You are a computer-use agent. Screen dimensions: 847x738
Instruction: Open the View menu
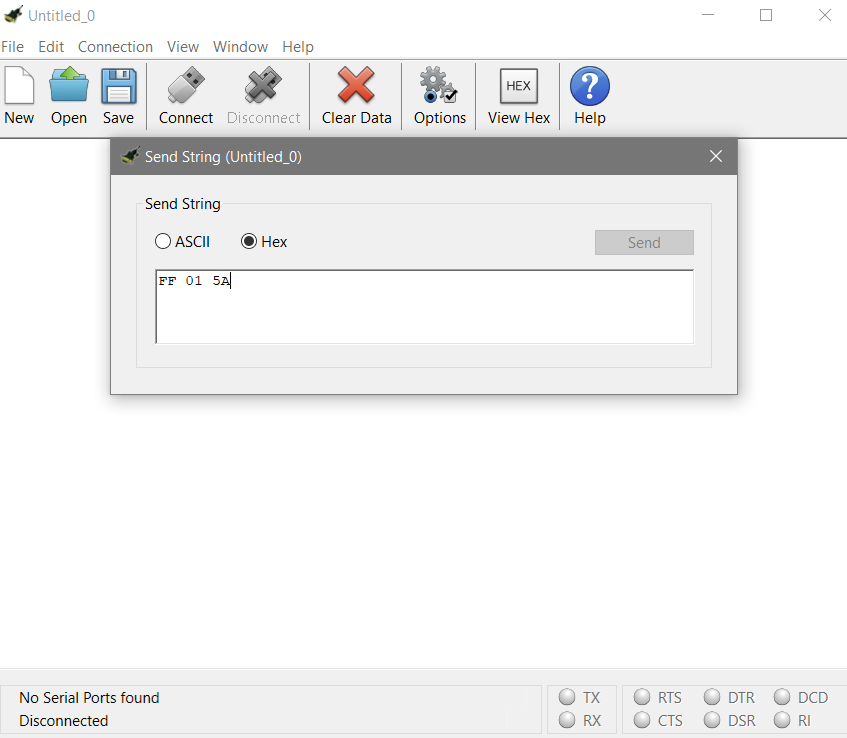point(183,47)
